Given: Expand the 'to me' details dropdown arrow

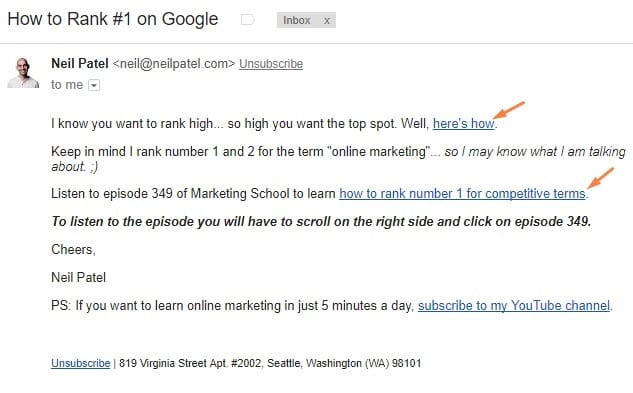Looking at the screenshot, I should point(94,85).
